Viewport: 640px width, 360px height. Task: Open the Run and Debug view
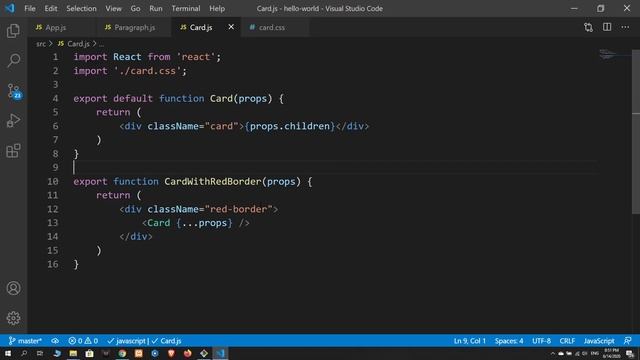13,121
